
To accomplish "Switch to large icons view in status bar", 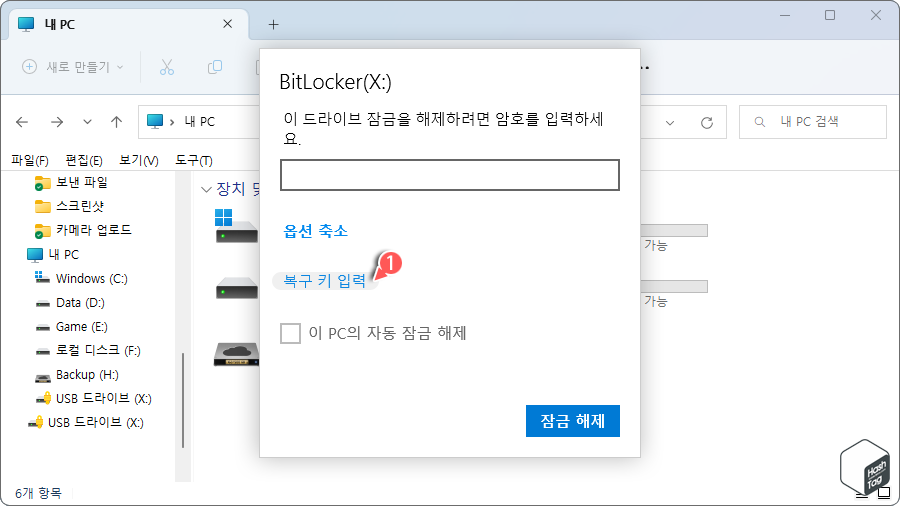I will [x=885, y=492].
